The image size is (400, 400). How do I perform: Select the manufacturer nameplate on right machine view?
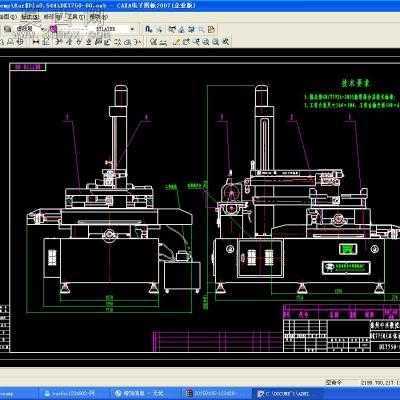[x=346, y=268]
